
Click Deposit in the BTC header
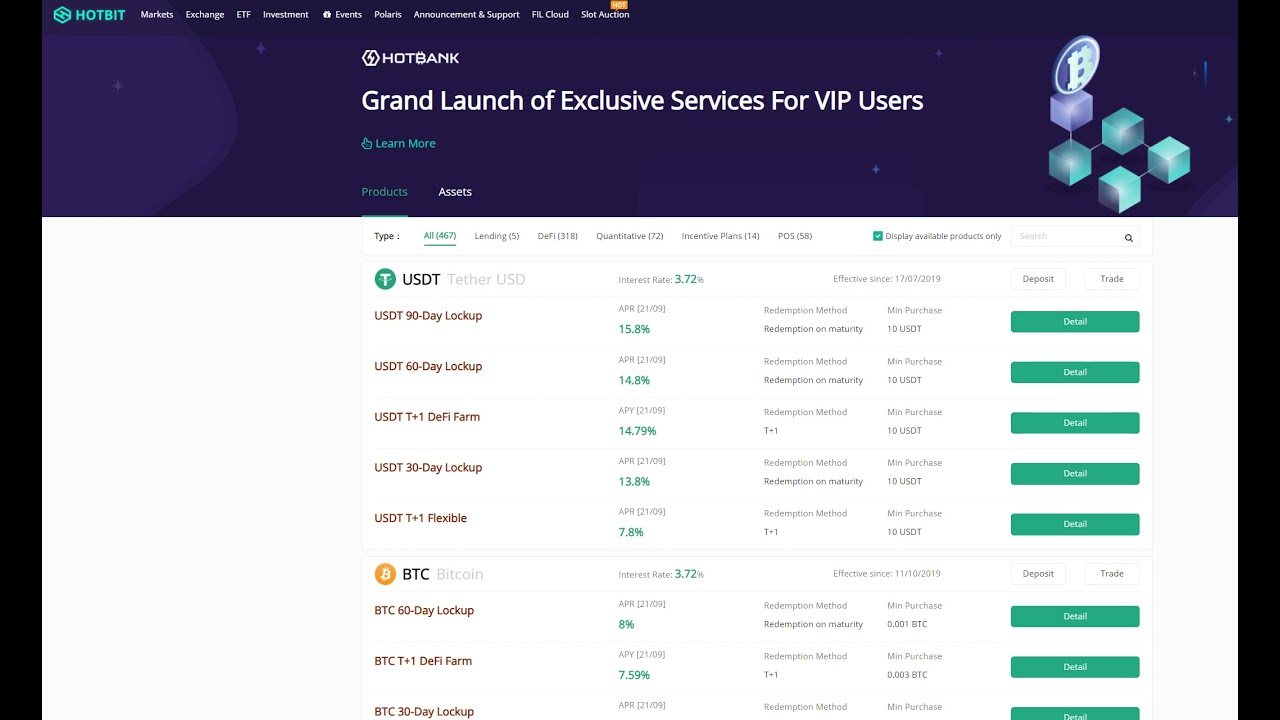(x=1038, y=574)
